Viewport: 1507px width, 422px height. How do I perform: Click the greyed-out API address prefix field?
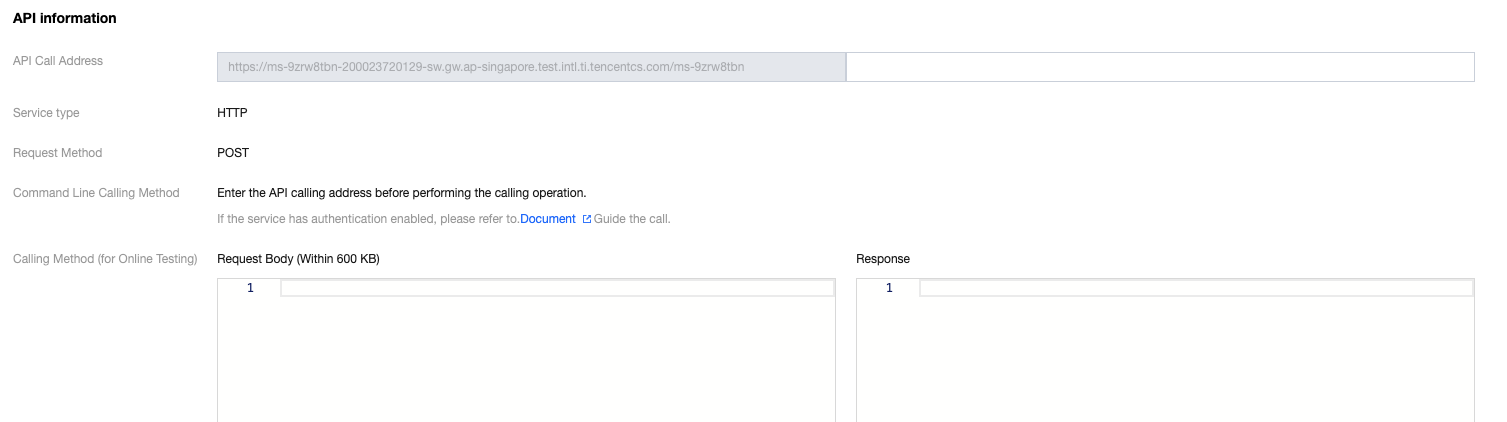click(x=531, y=67)
